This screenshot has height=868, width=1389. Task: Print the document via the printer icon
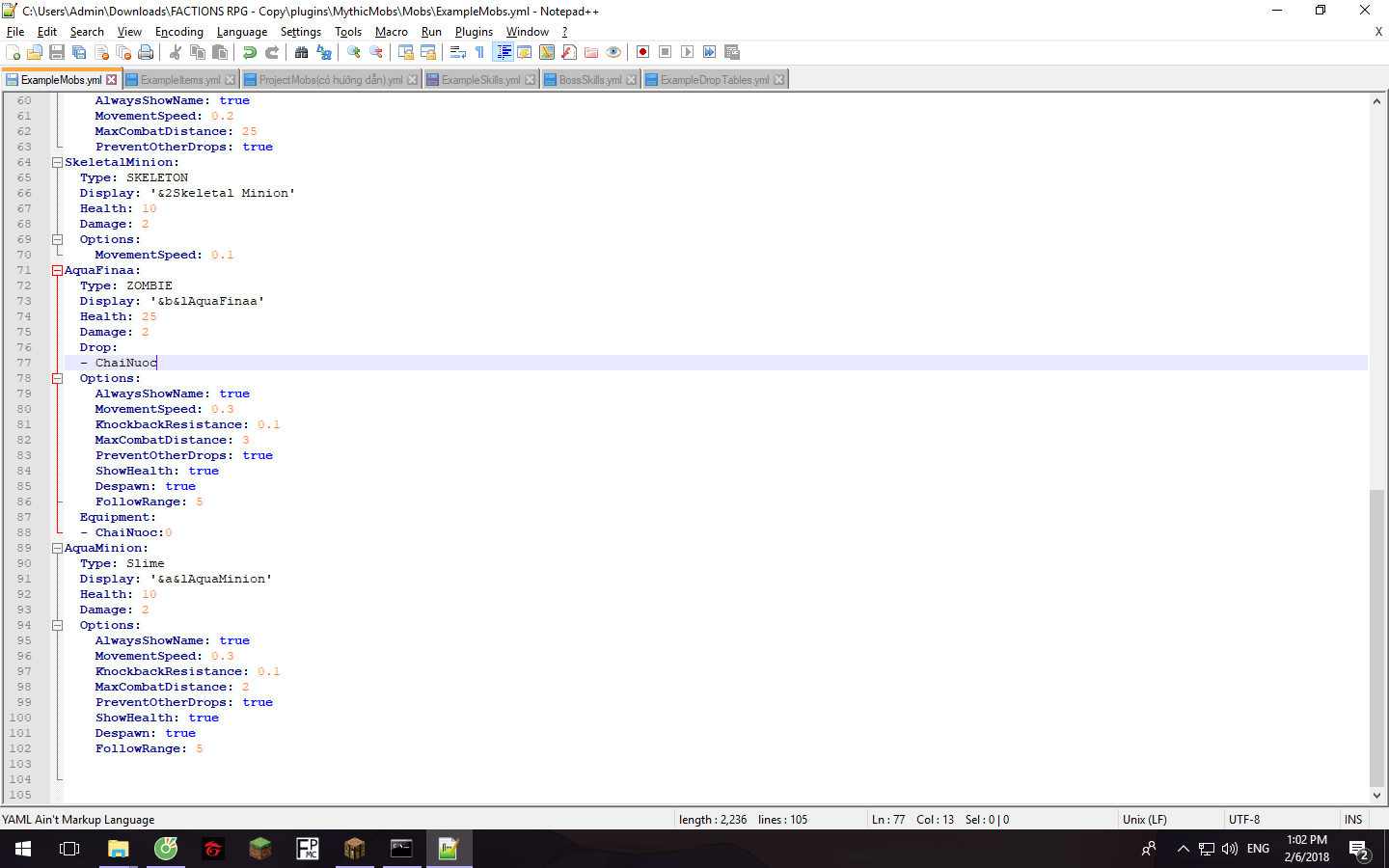click(146, 52)
